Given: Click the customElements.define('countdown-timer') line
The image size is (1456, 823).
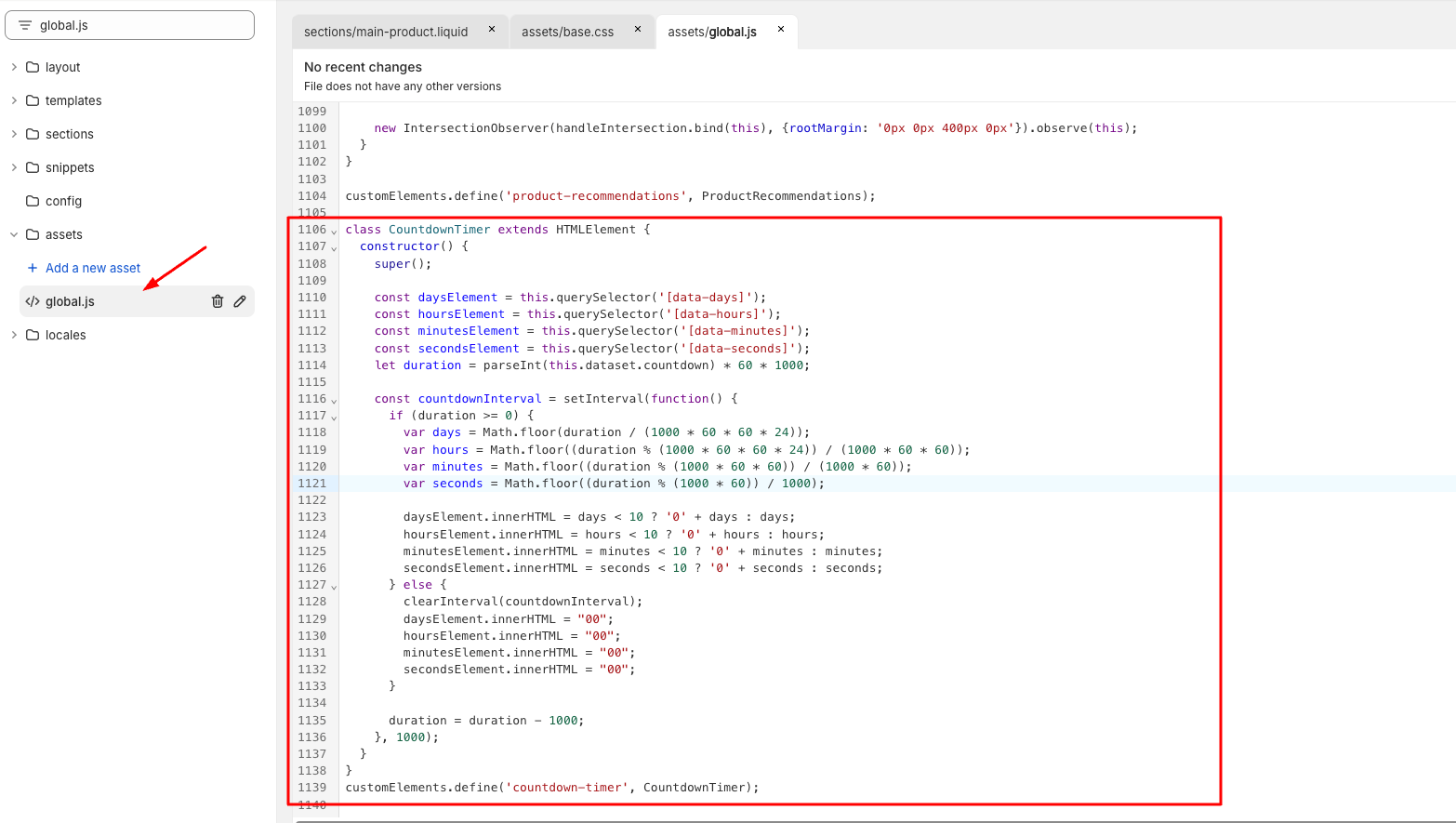Looking at the screenshot, I should [552, 788].
